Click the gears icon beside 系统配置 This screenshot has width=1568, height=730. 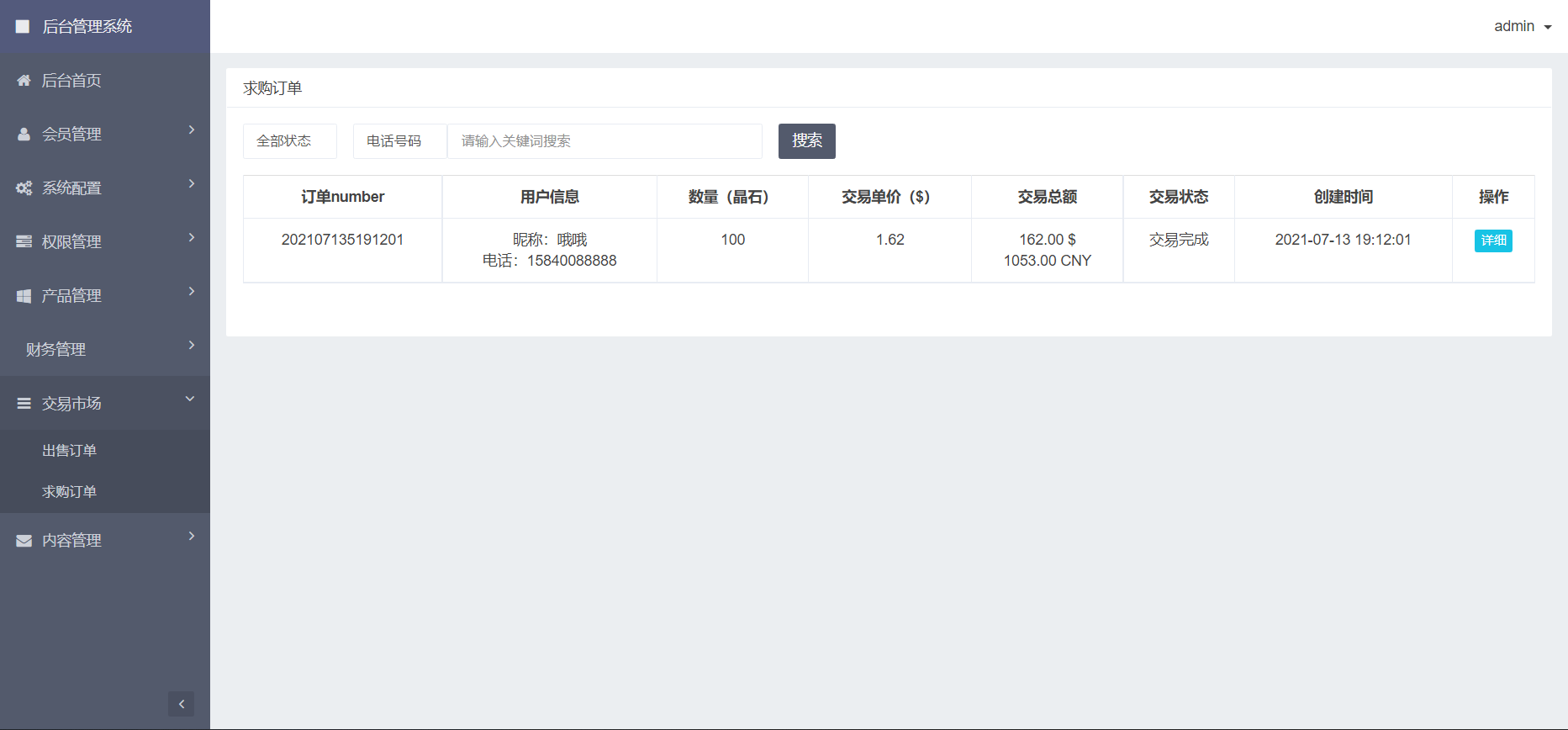pyautogui.click(x=24, y=188)
